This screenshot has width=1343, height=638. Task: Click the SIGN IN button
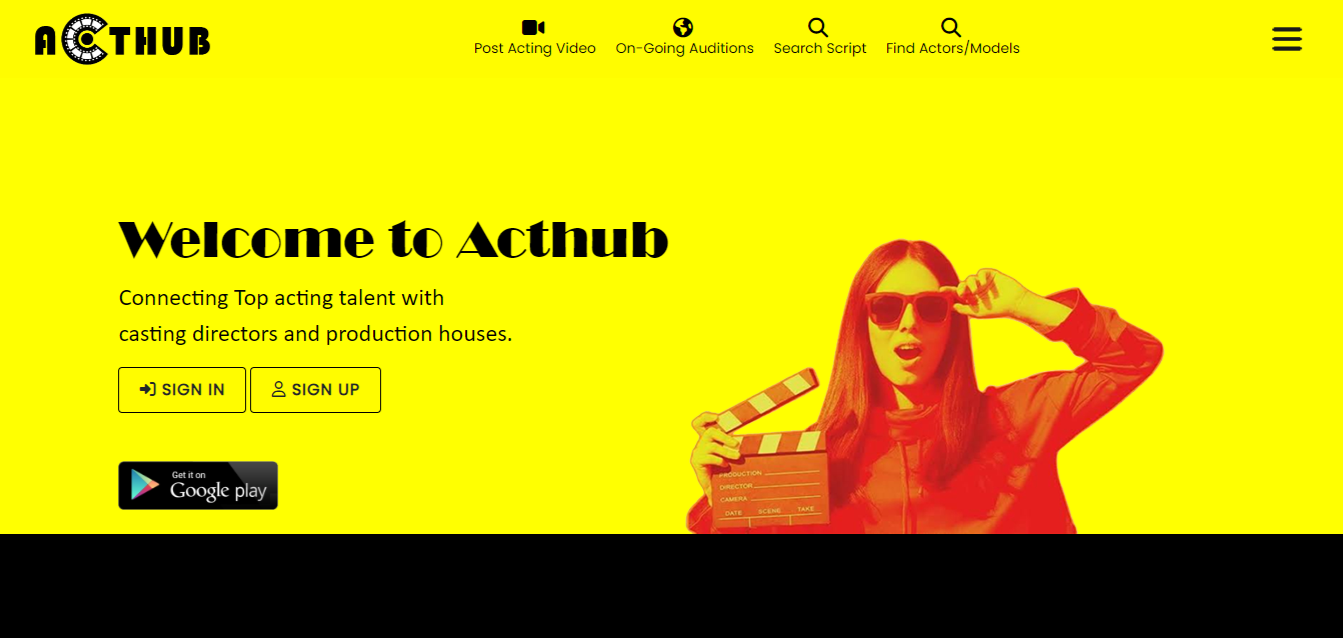[182, 390]
